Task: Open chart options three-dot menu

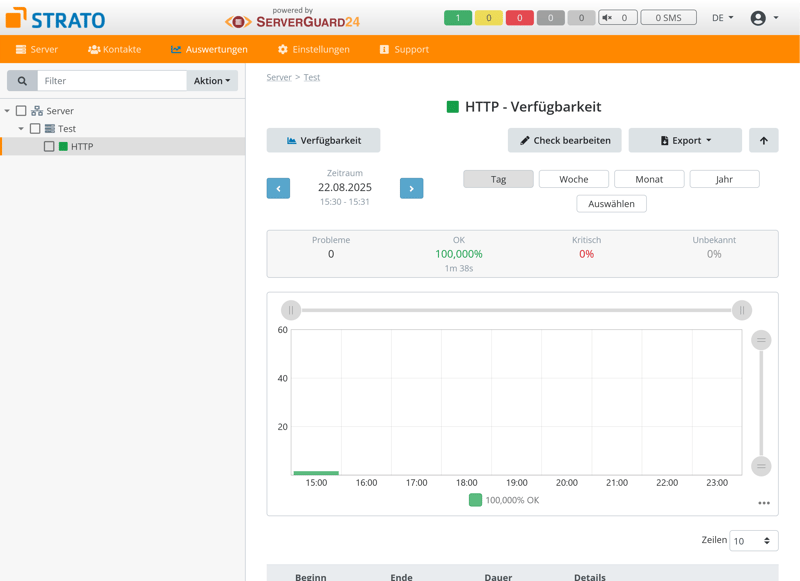Action: tap(764, 503)
